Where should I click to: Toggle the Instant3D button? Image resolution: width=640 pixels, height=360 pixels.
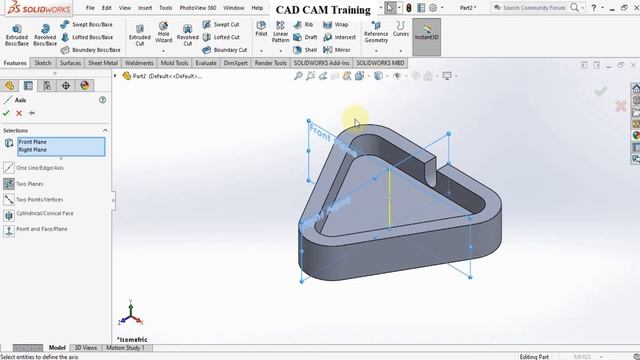[x=427, y=37]
